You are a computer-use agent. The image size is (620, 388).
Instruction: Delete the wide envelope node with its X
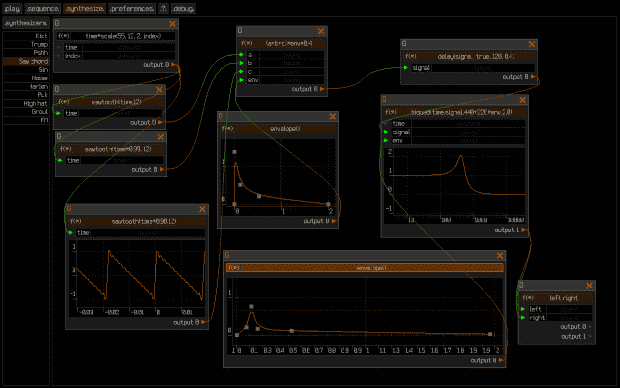pos(500,256)
